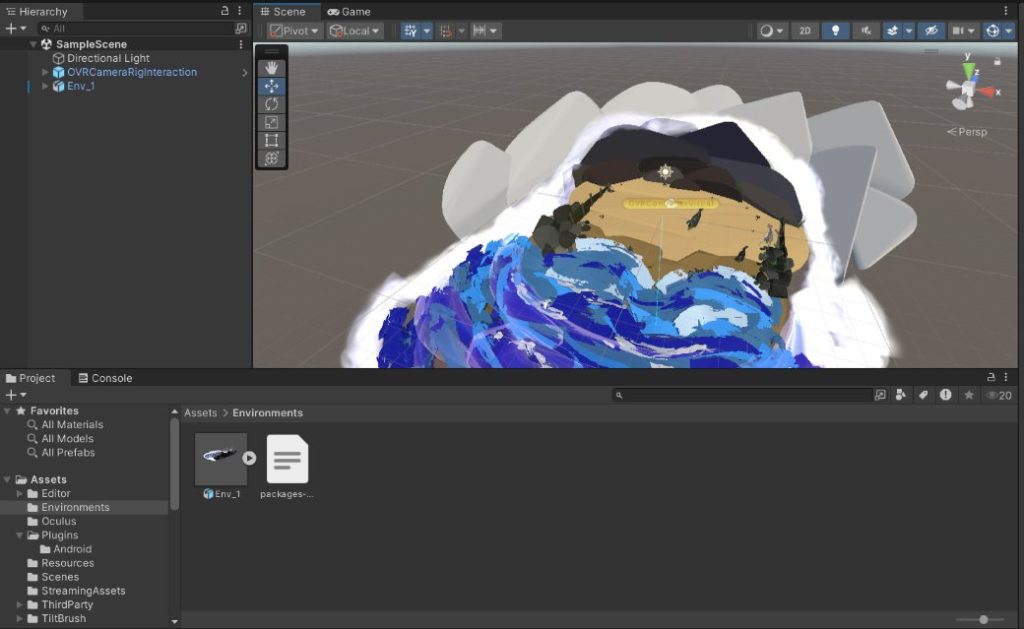Expand the ThirdParty folder arrow
The image size is (1024, 629).
[20, 605]
